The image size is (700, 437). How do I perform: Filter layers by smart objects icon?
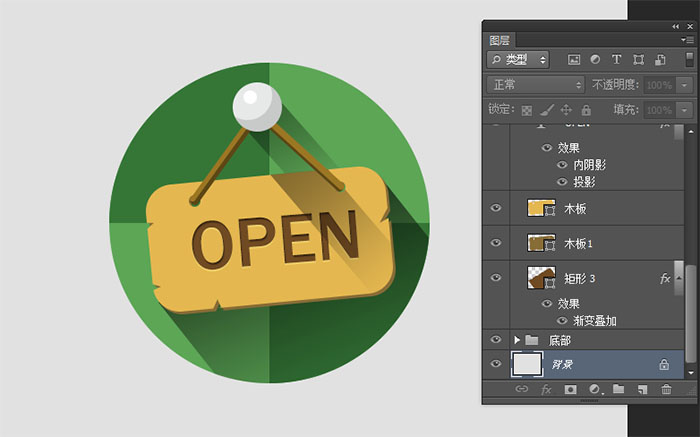pyautogui.click(x=660, y=59)
